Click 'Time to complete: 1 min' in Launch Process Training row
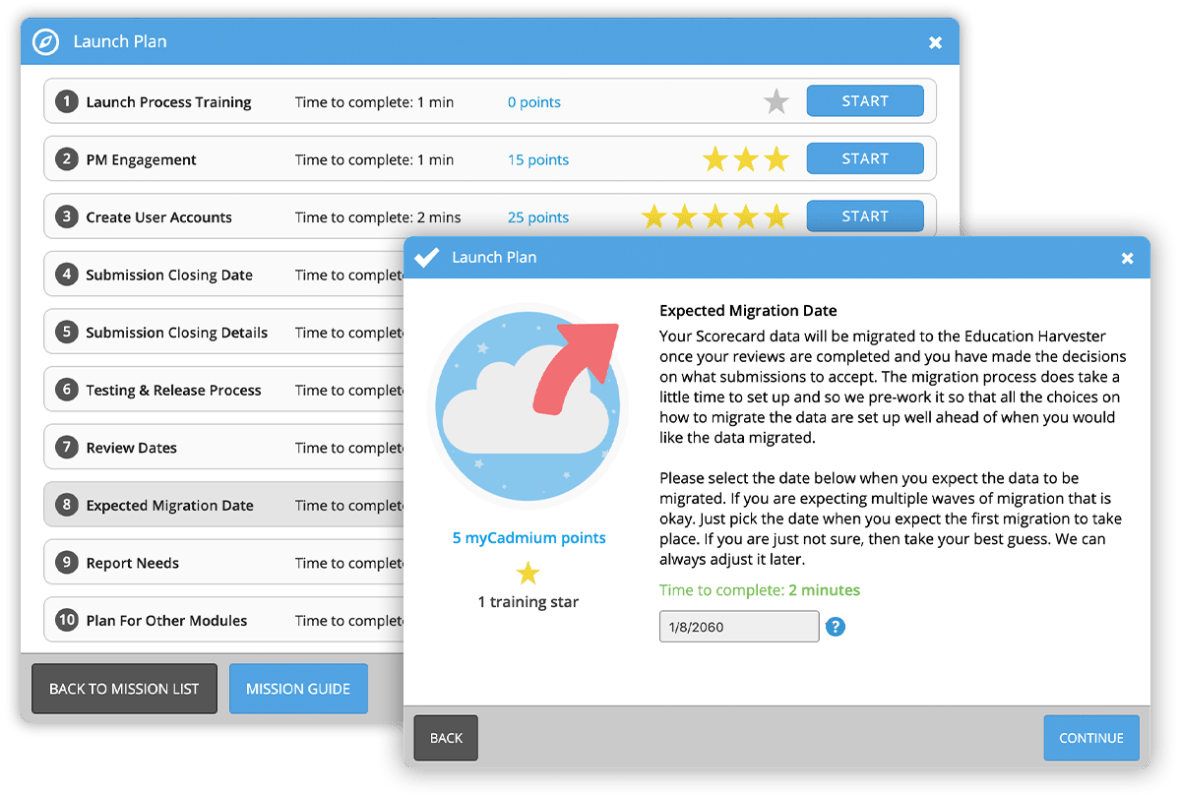Viewport: 1180px width, 795px height. pyautogui.click(x=374, y=102)
